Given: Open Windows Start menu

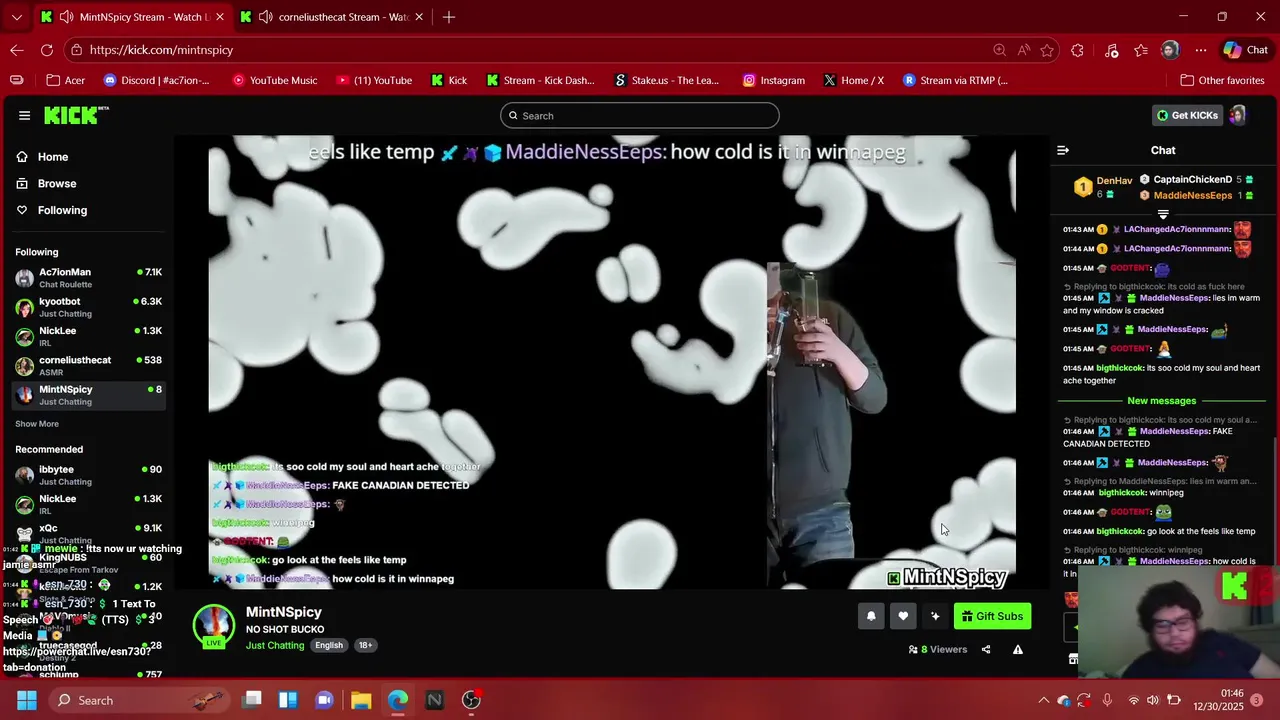Looking at the screenshot, I should tap(27, 700).
